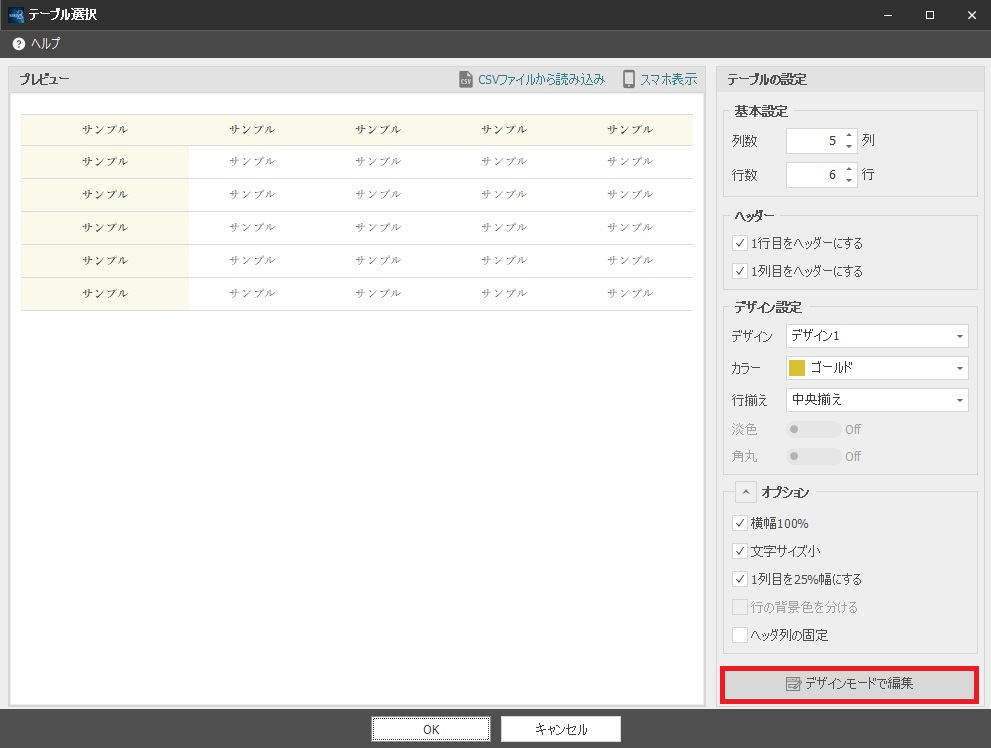Minimize the テーブル選択 window
The image size is (991, 748).
(888, 15)
